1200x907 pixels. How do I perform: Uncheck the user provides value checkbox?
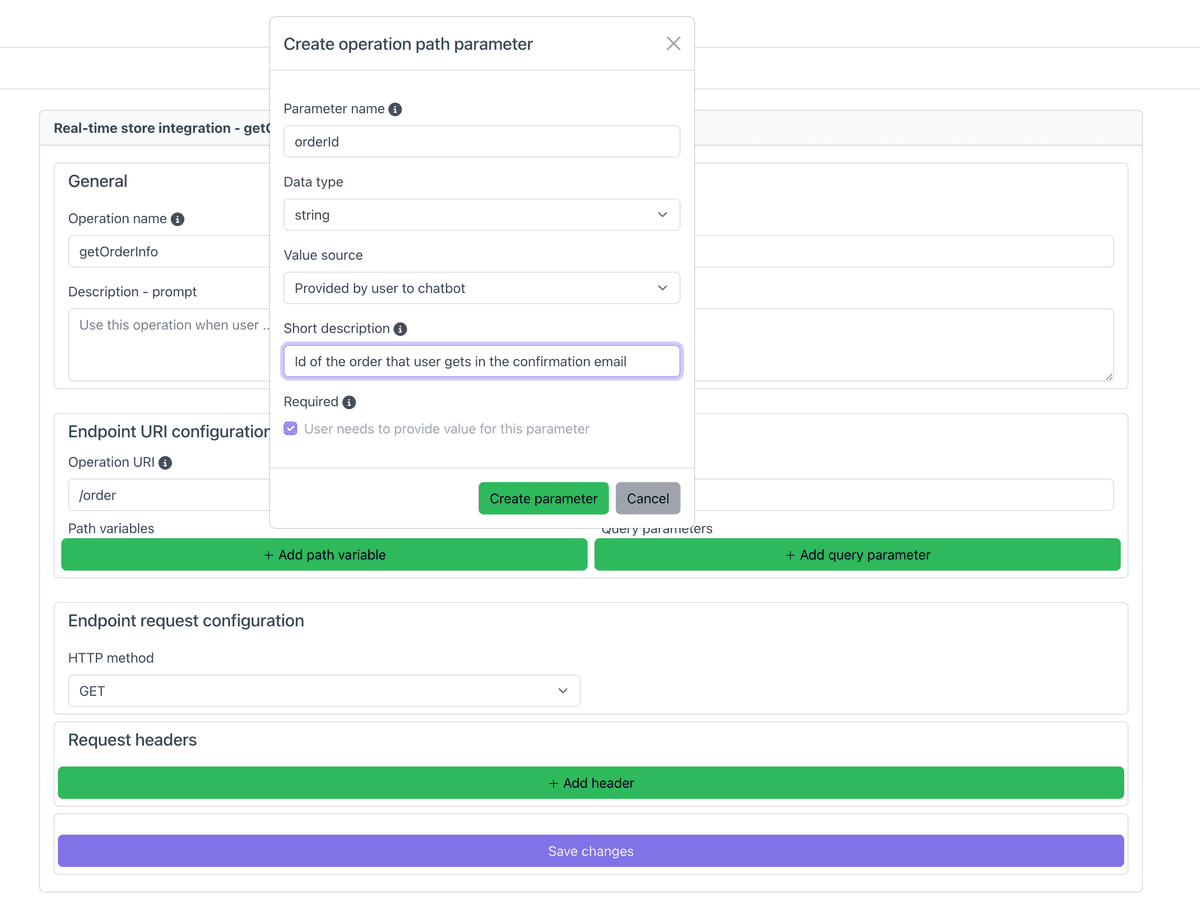289,428
